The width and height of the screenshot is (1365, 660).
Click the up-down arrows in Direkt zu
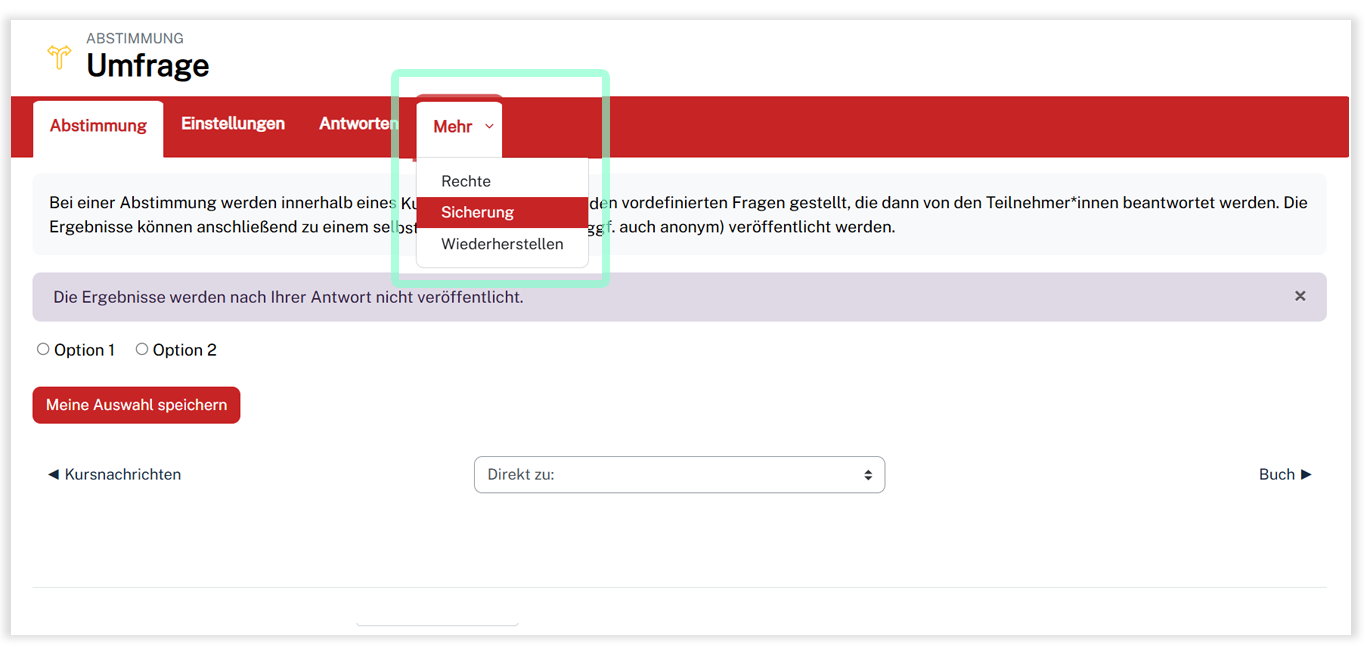coord(868,475)
